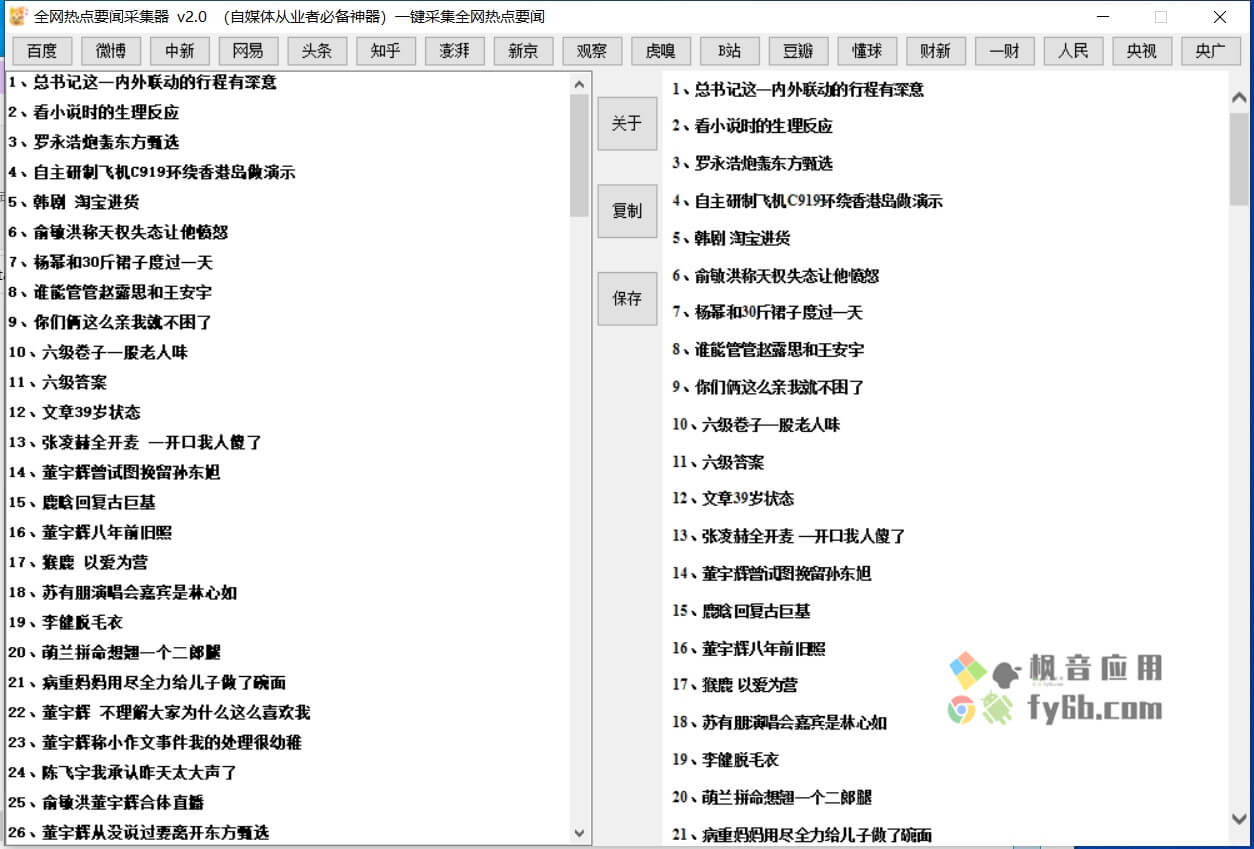Select the 虎嗅 button
Screen dimensions: 1254x849
pyautogui.click(x=661, y=51)
